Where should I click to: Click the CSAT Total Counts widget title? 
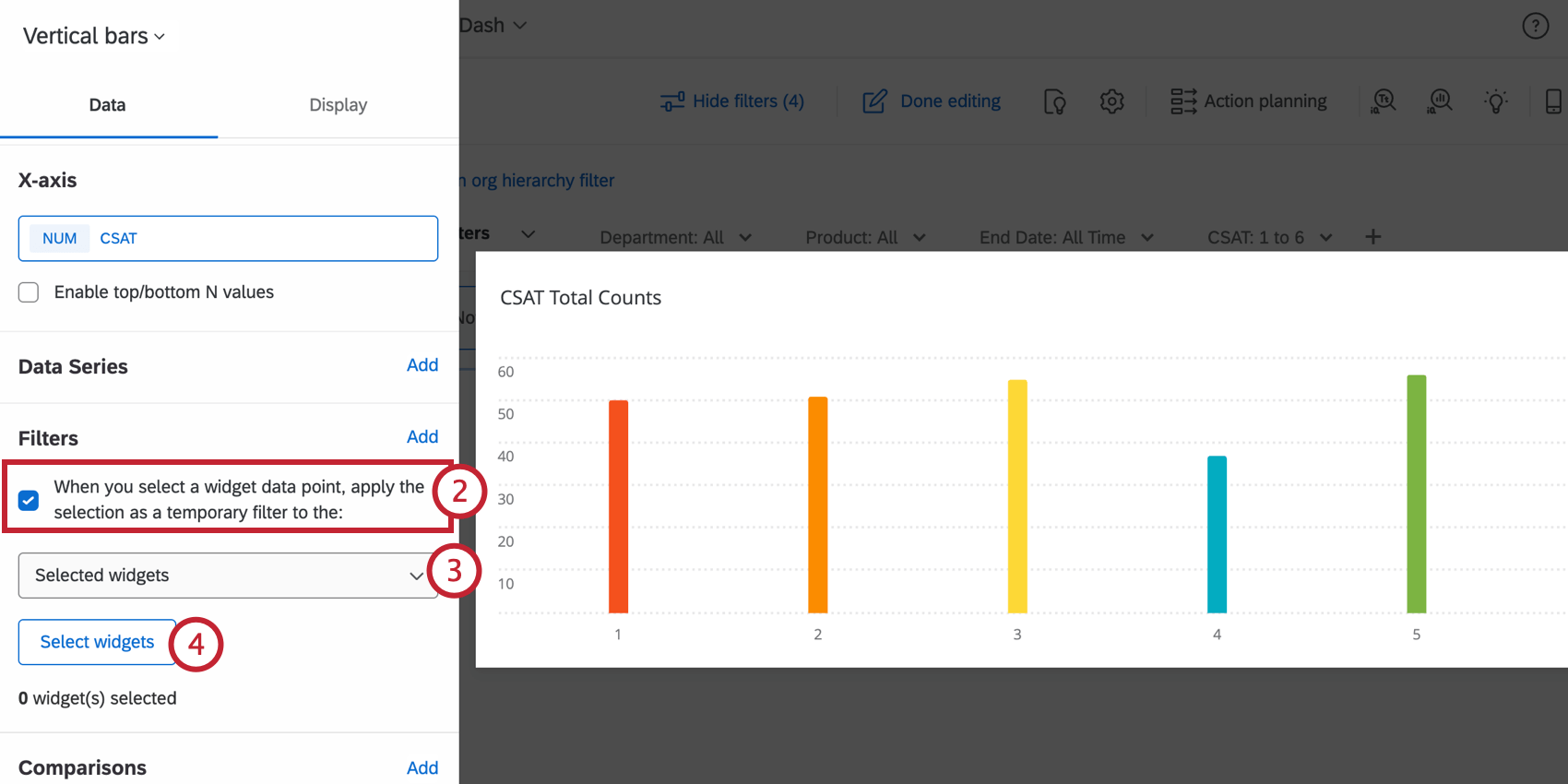[x=581, y=298]
